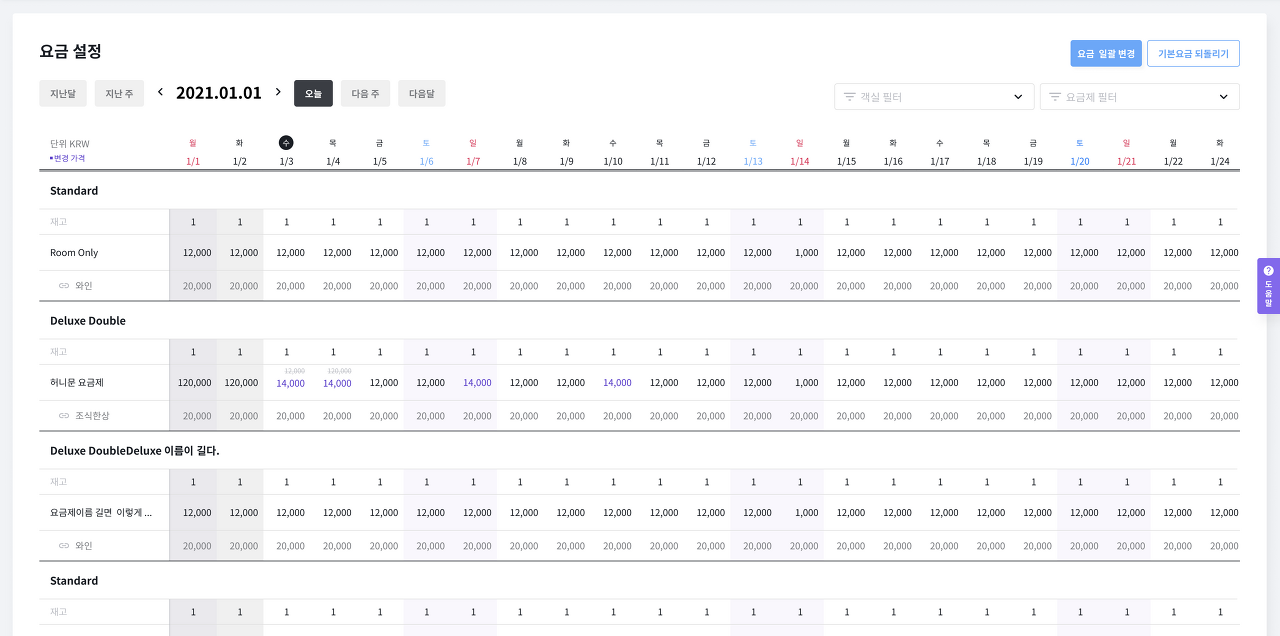
Task: Open the 요금제 필터 dropdown
Action: (1140, 97)
